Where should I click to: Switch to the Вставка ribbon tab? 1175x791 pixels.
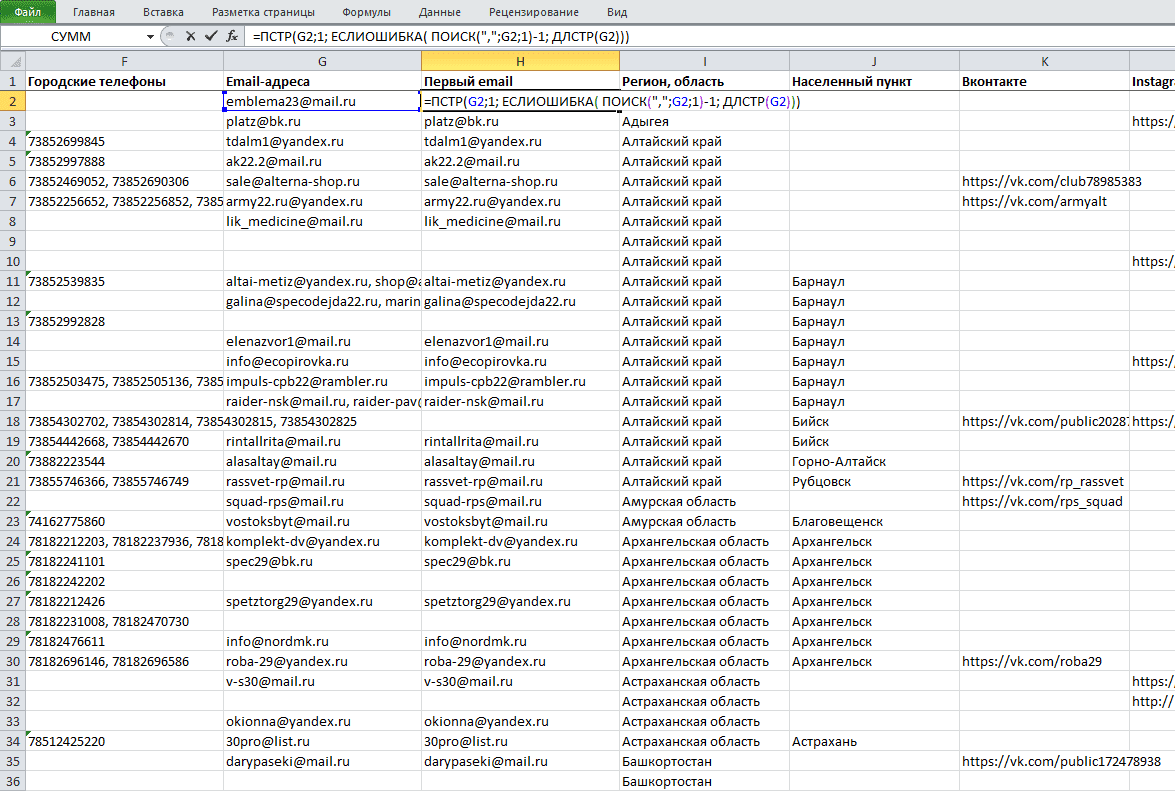click(x=163, y=12)
